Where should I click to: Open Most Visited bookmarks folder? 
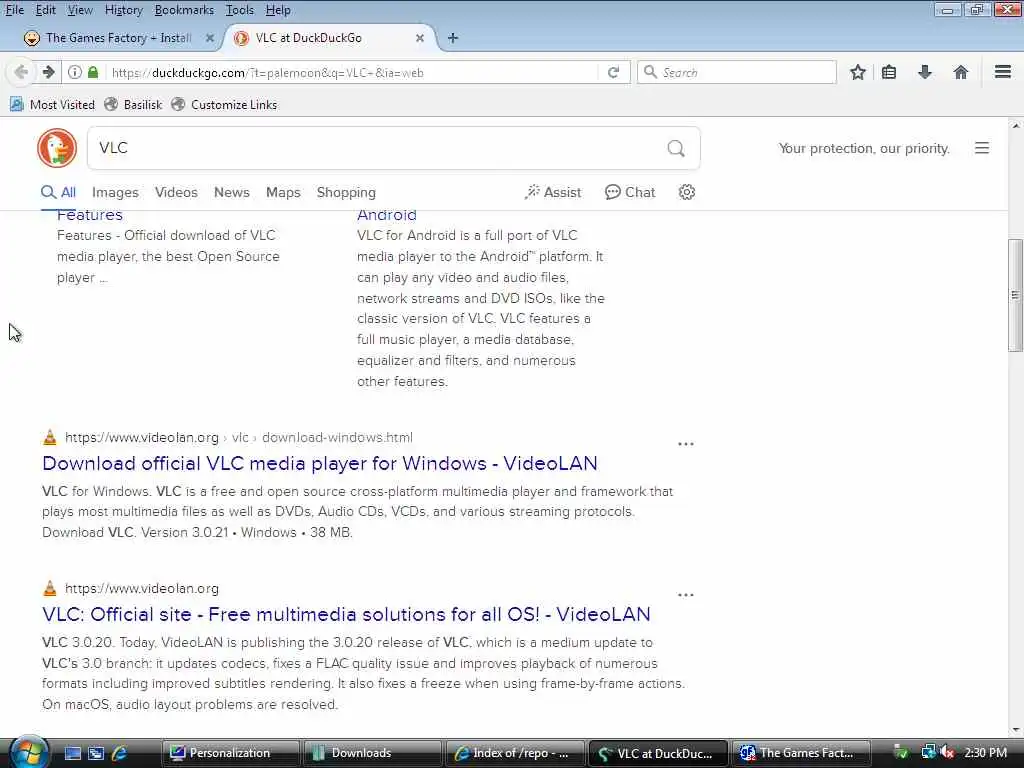52,104
